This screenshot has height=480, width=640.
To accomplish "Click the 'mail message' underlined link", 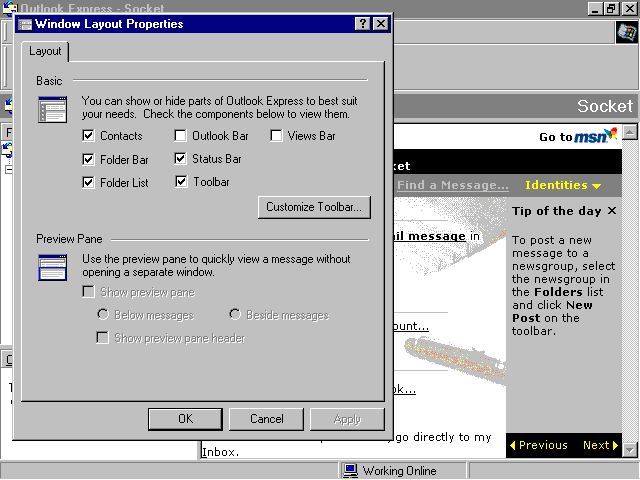I will (x=430, y=236).
